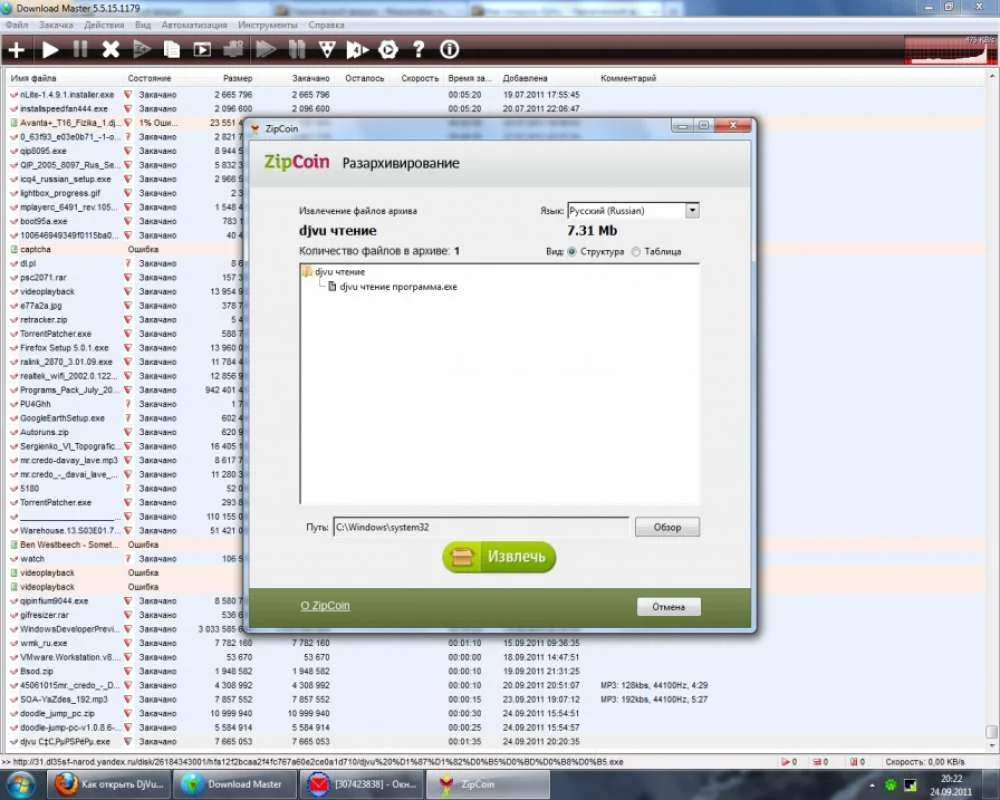Click the video preview toolbar icon

pos(202,50)
